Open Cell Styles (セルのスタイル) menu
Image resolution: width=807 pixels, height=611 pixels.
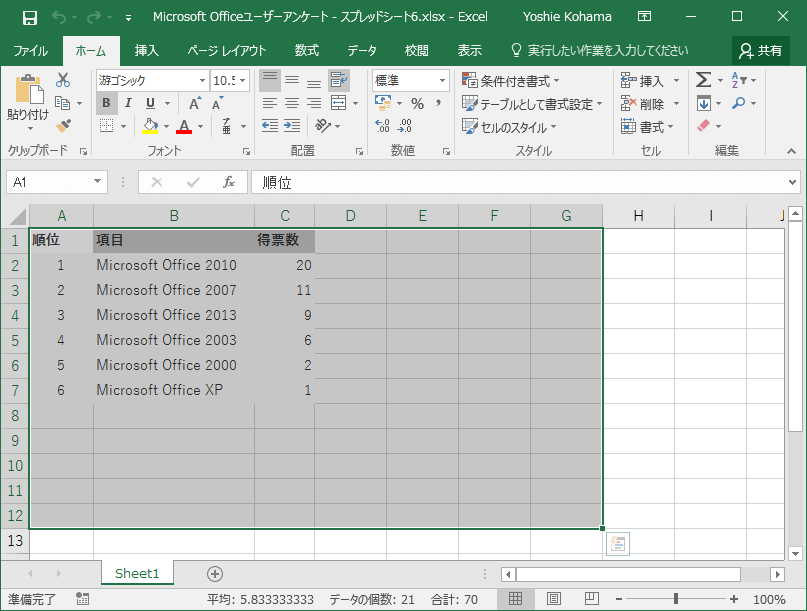(509, 127)
